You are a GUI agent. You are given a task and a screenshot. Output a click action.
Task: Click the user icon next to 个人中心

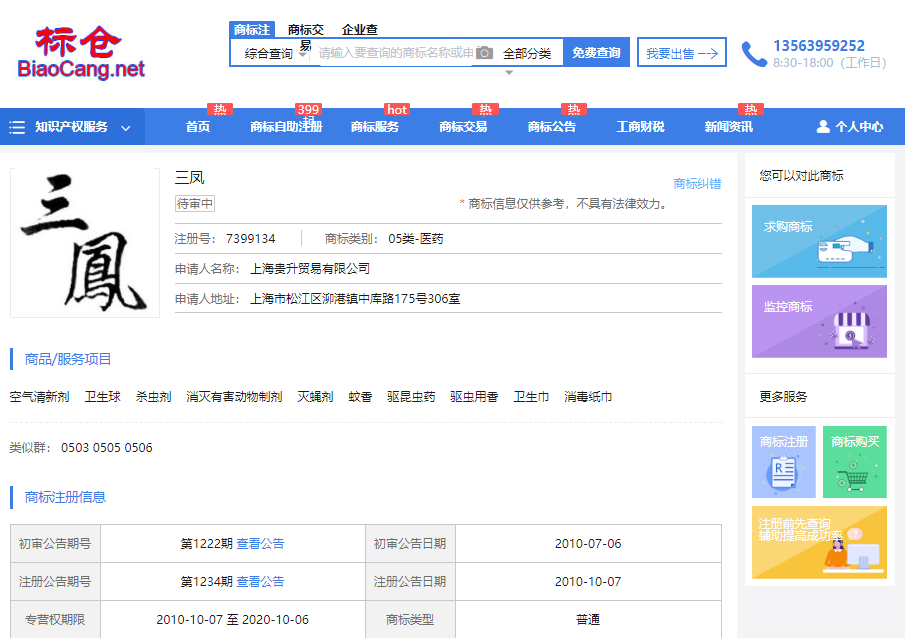click(x=823, y=126)
